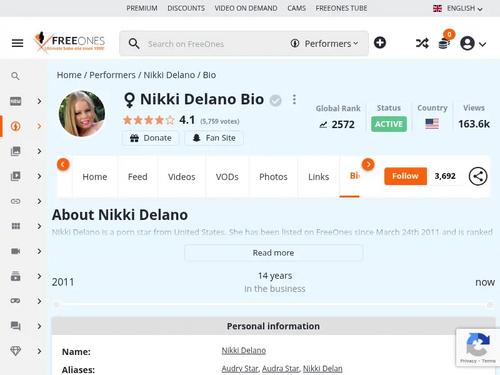Image resolution: width=500 pixels, height=375 pixels.
Task: Click the reCAPTCHA badge
Action: 478,348
